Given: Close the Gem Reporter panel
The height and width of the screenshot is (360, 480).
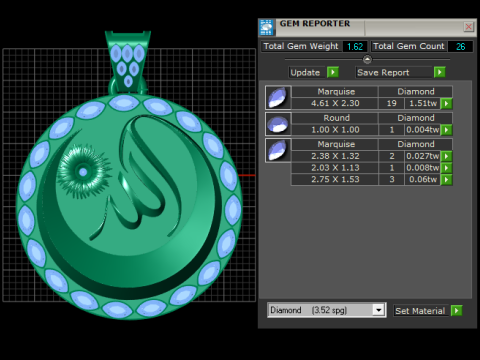Looking at the screenshot, I should [468, 27].
